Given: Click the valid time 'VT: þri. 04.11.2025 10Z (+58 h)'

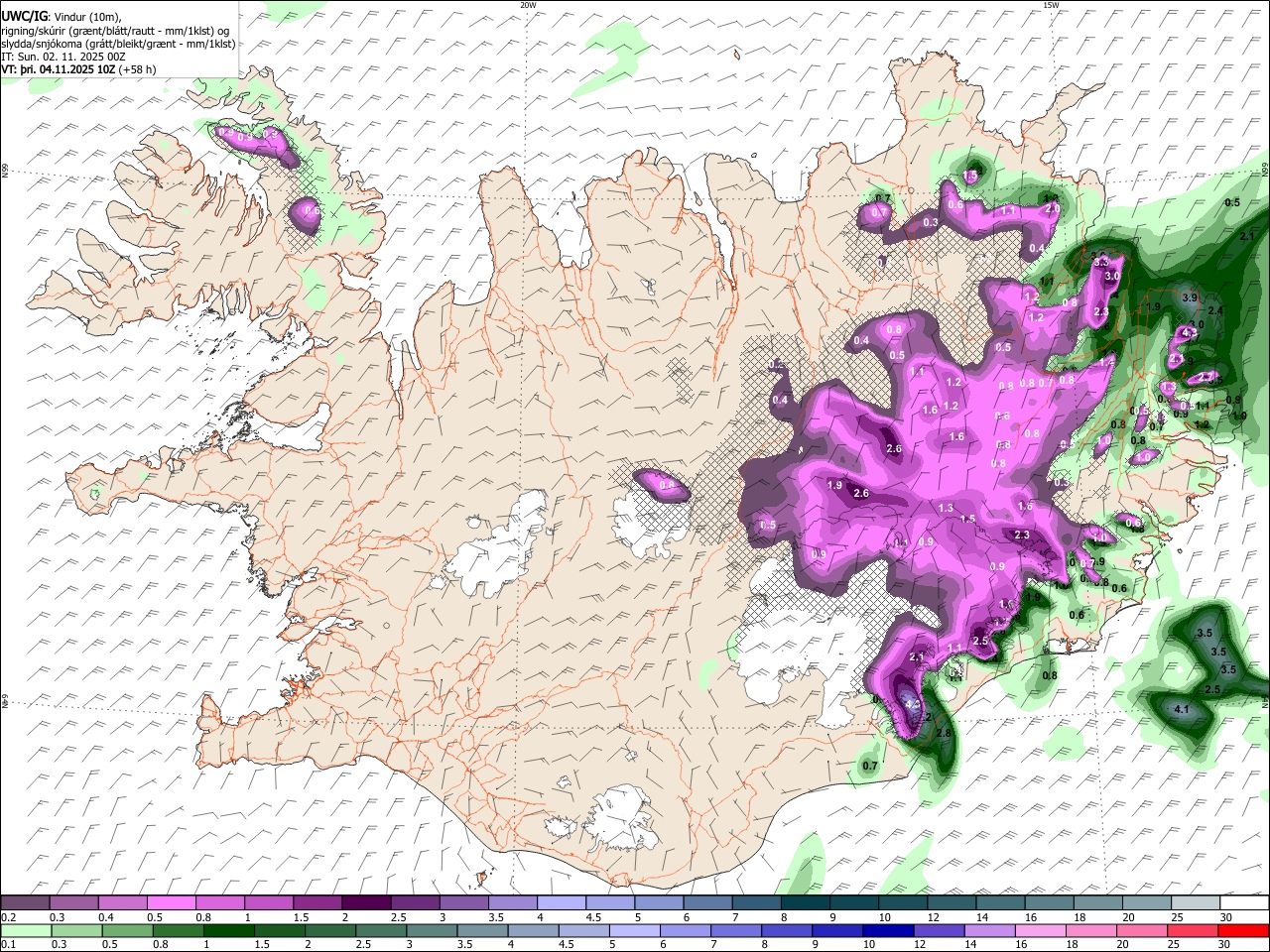Looking at the screenshot, I should click(x=78, y=69).
